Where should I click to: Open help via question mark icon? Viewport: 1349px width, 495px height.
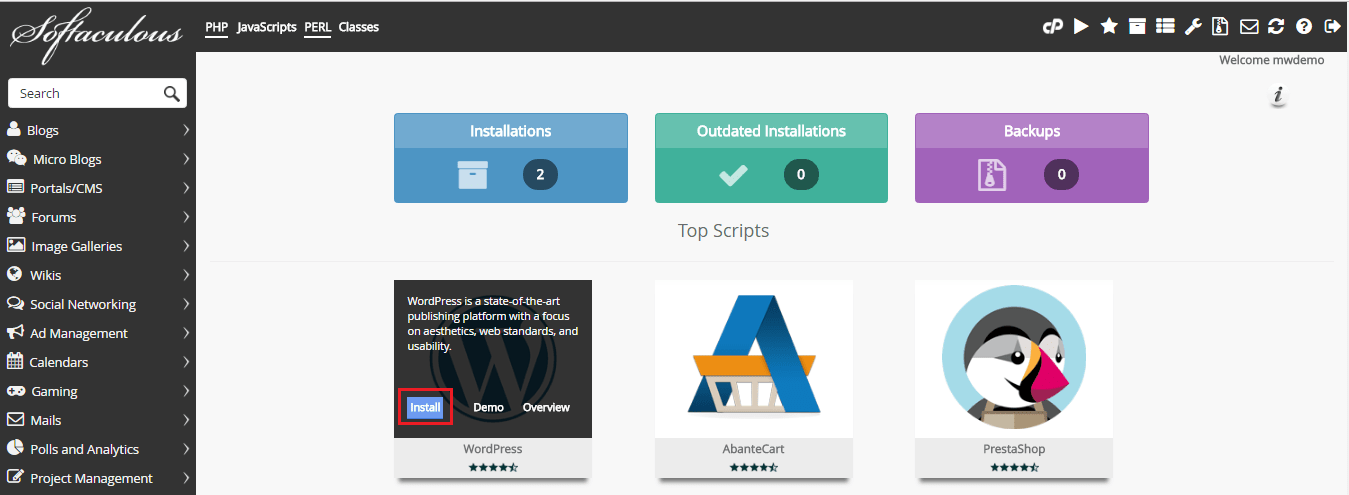pos(1304,27)
